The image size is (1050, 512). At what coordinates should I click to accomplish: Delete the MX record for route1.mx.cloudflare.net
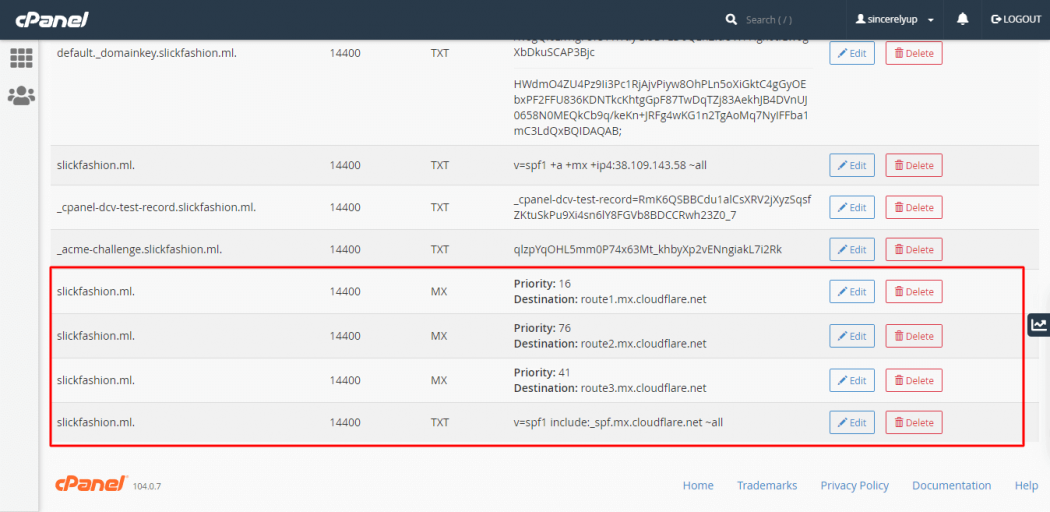coord(914,292)
